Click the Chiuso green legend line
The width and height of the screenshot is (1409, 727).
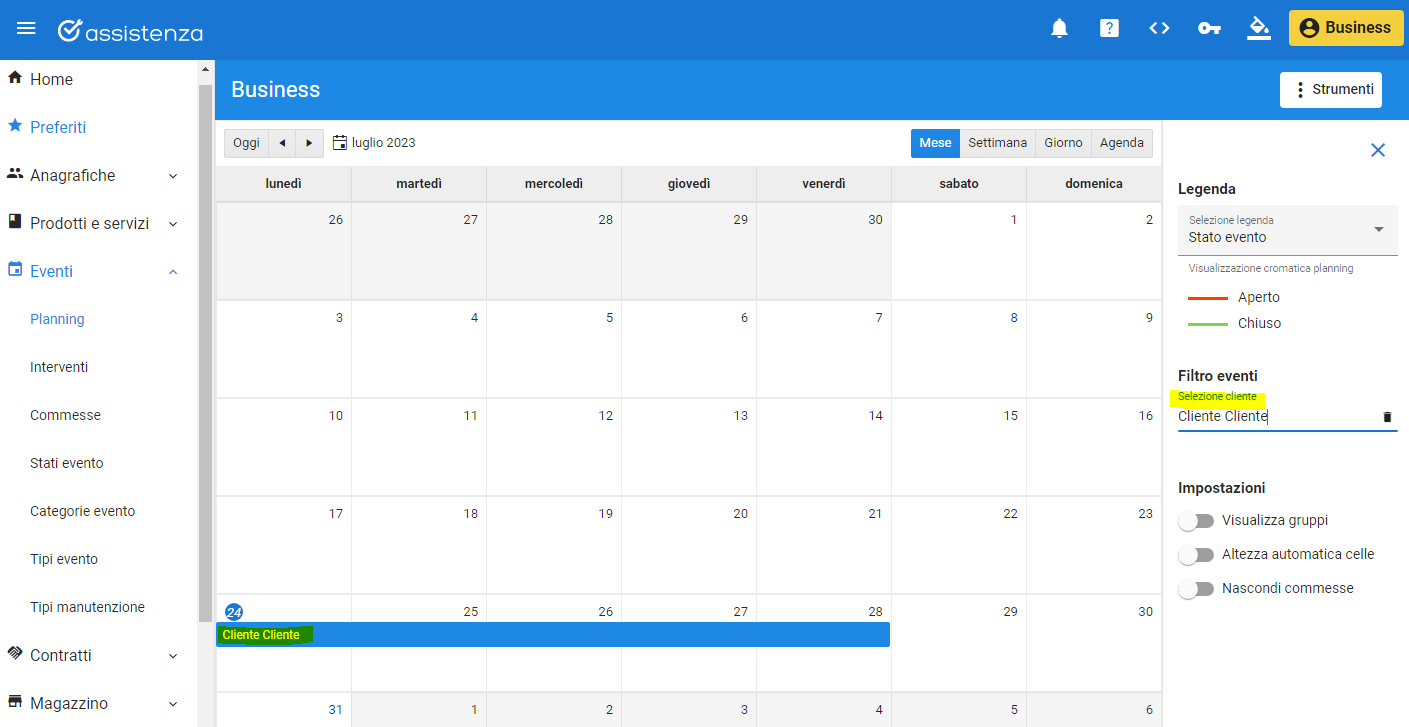(x=1207, y=324)
